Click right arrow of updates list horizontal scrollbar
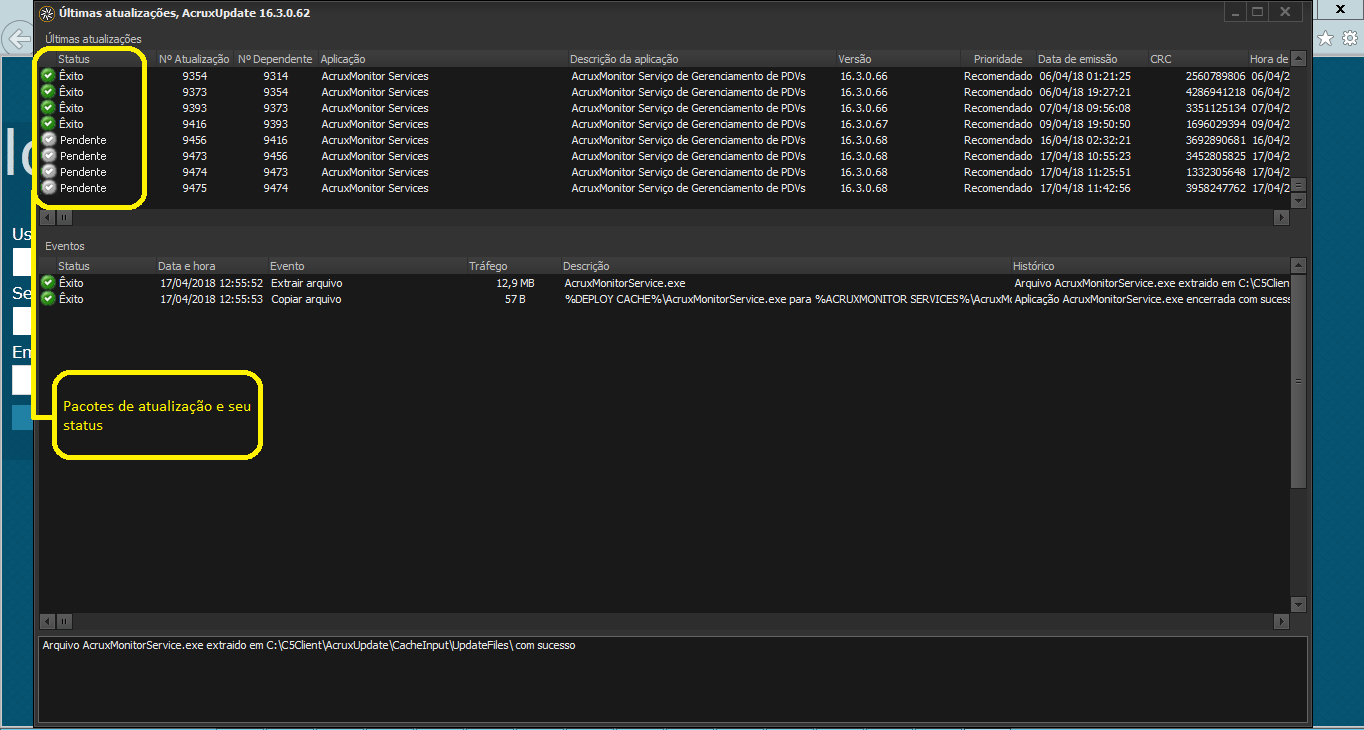 click(x=1282, y=217)
